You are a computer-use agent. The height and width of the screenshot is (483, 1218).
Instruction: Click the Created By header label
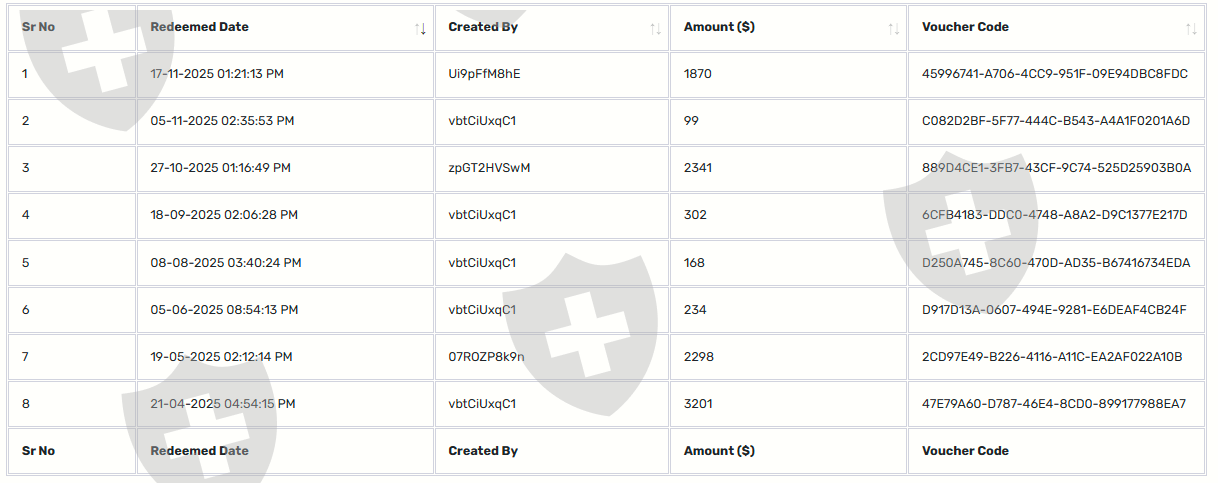coord(483,27)
